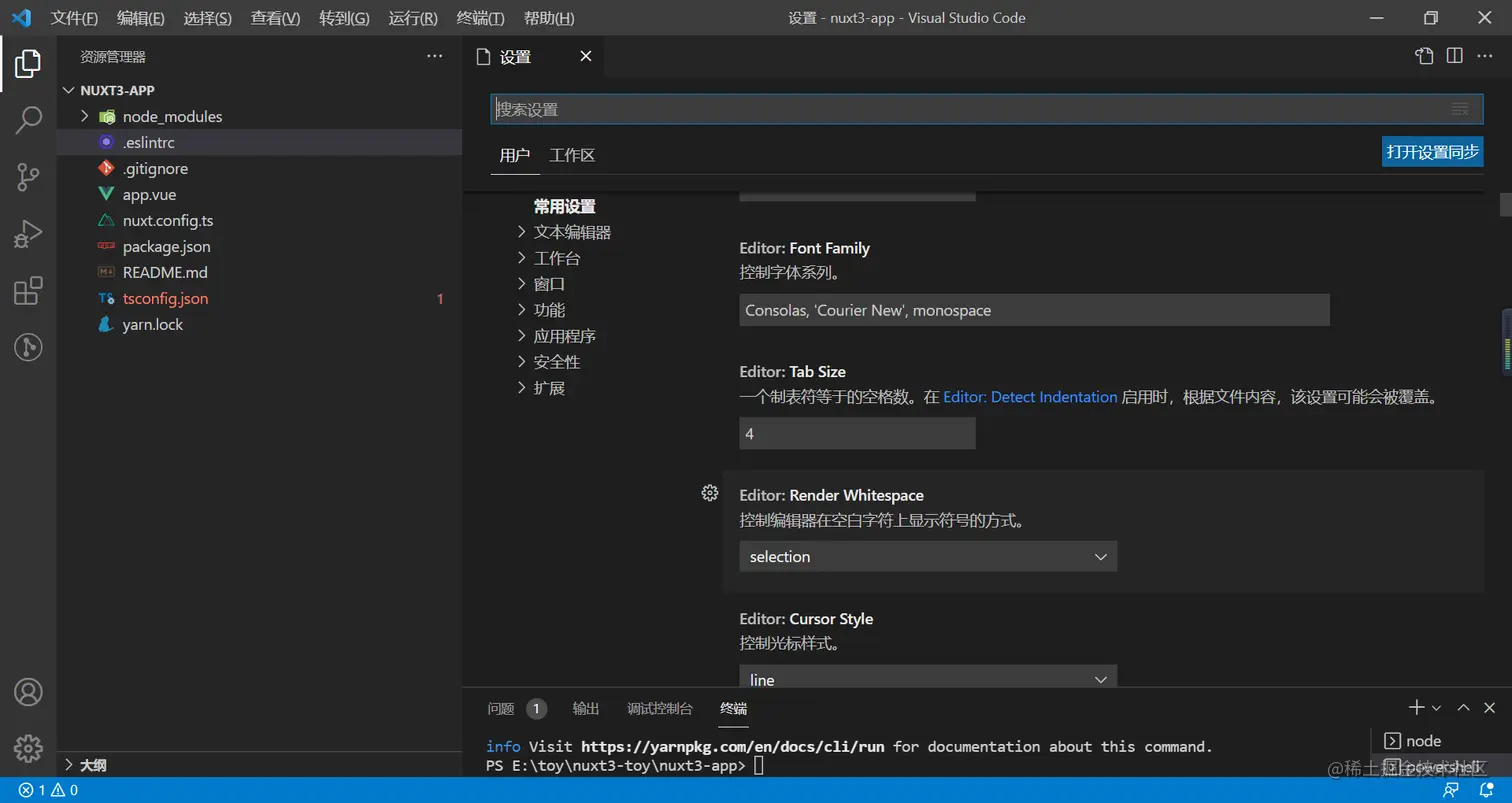Viewport: 1512px width, 803px height.
Task: Open Source Control view icon
Action: point(28,177)
